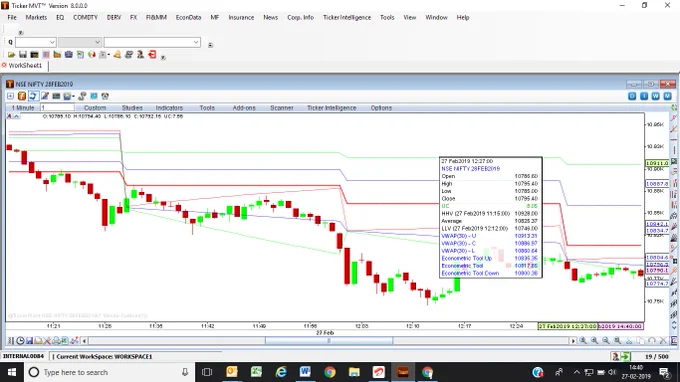Viewport: 680px width, 382px height.
Task: Open the first Q search combo box
Action: point(36,42)
